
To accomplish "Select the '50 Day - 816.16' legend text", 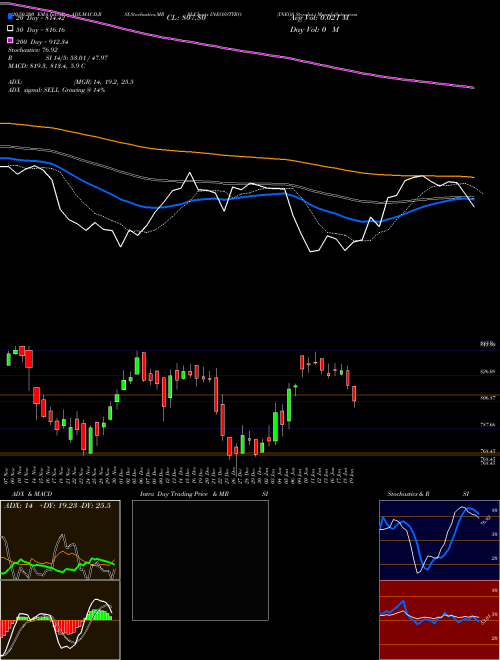I will (x=40, y=30).
